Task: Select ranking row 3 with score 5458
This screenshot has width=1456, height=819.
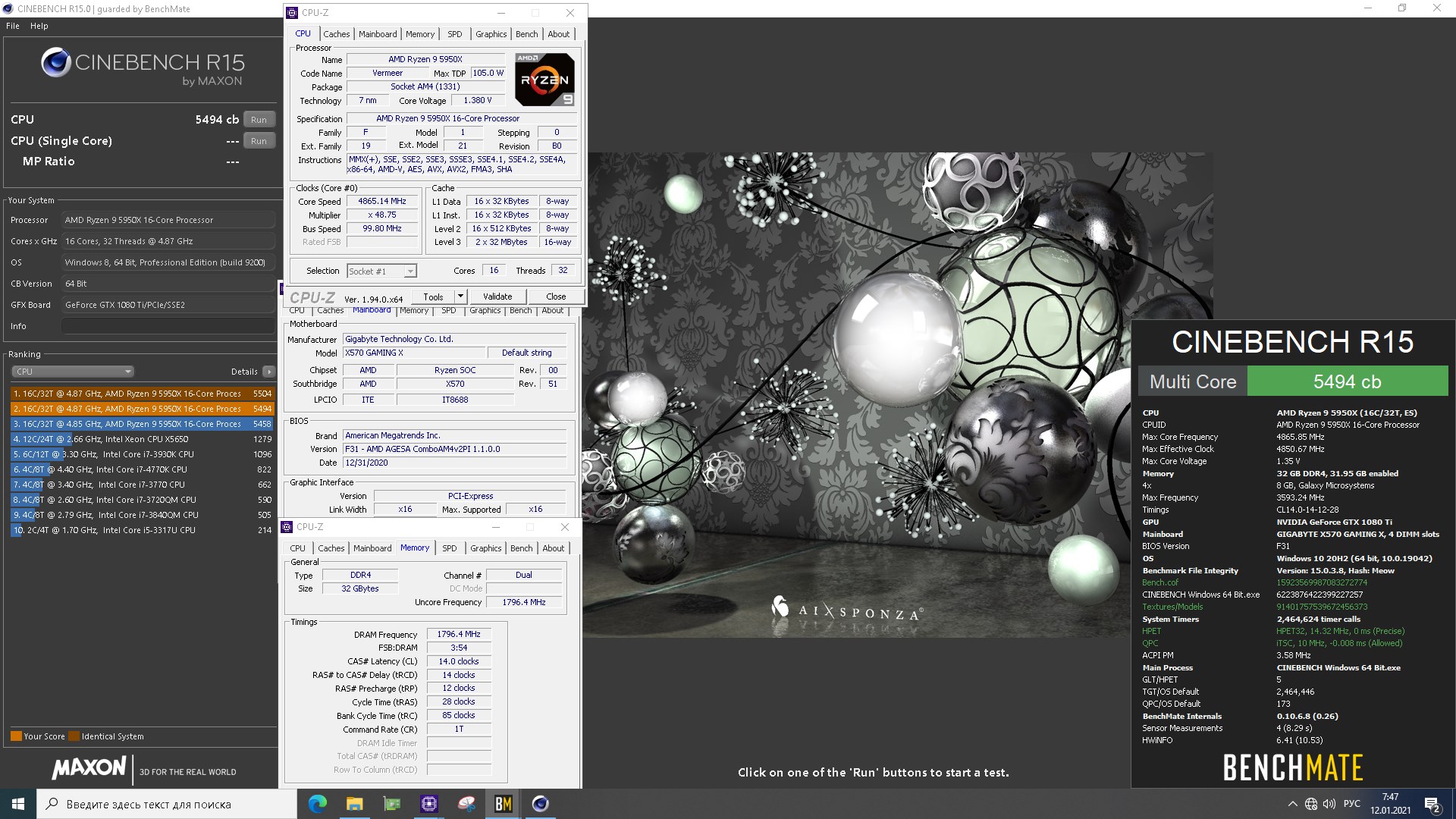Action: 142,424
